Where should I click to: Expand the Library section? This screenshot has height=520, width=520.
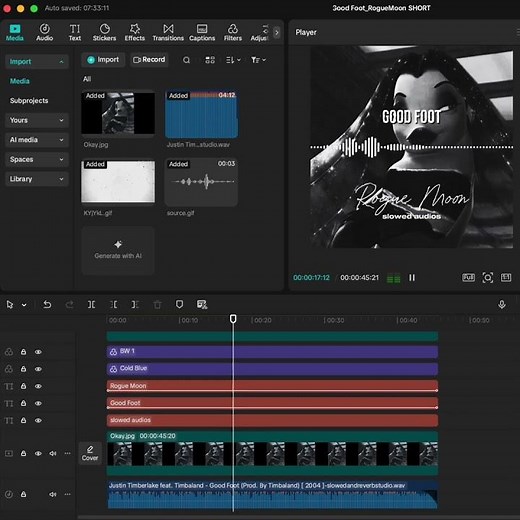[37, 179]
